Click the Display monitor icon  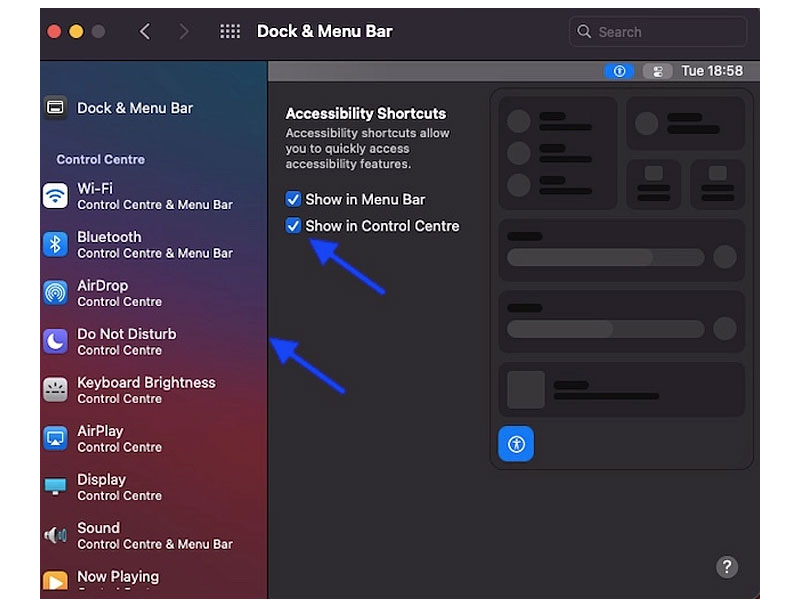click(x=55, y=487)
